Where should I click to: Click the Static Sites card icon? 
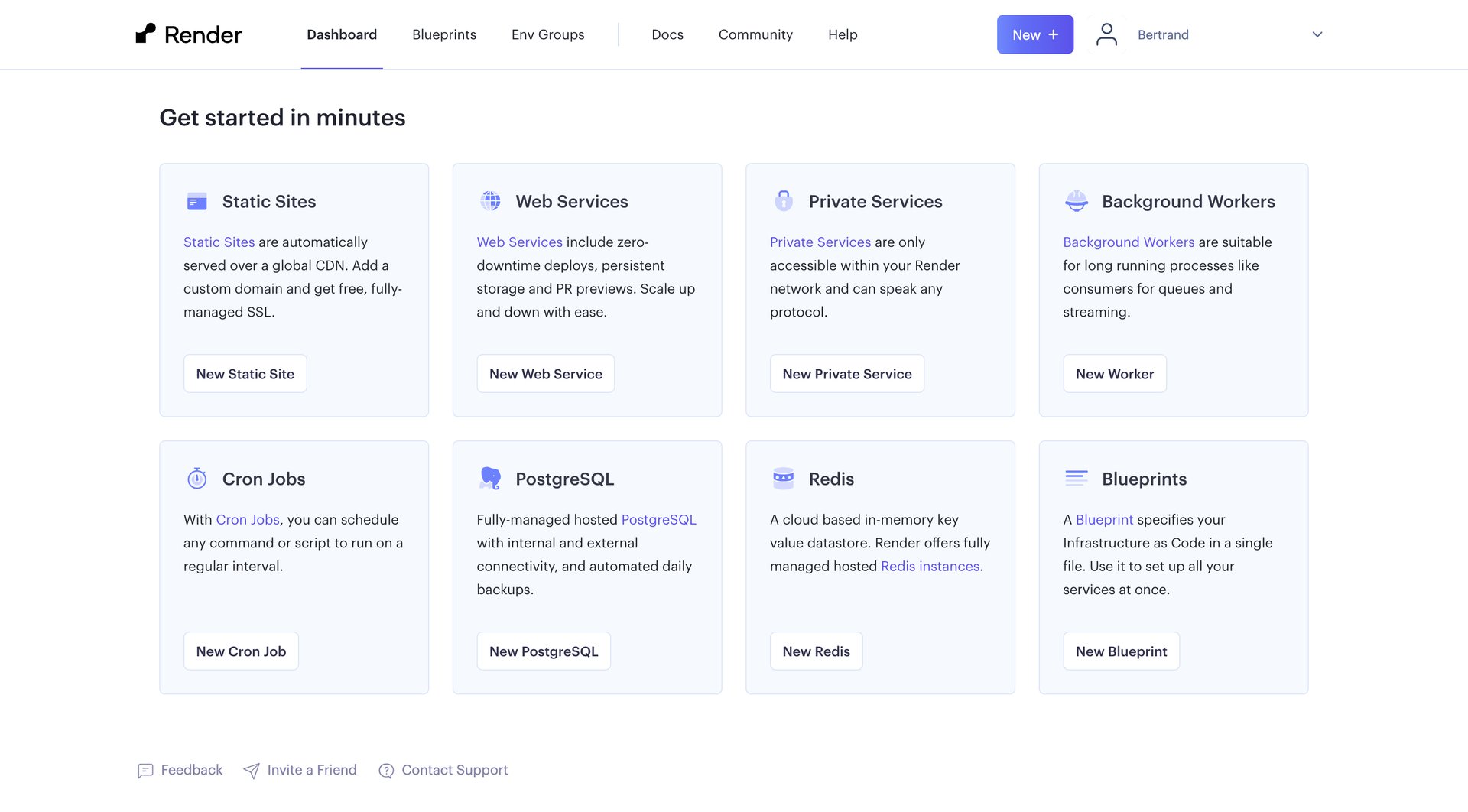(196, 201)
